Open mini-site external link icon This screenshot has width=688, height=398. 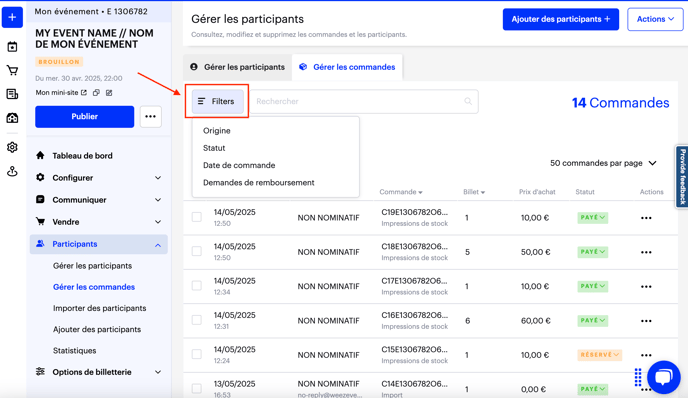(x=84, y=93)
